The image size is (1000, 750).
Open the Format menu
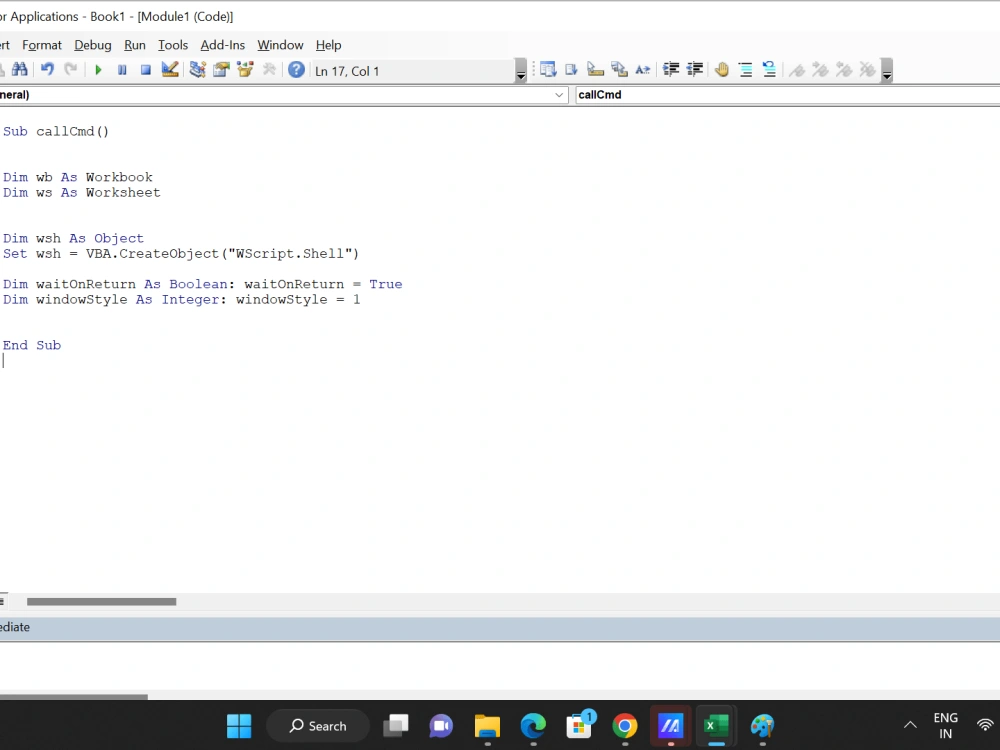pos(42,45)
